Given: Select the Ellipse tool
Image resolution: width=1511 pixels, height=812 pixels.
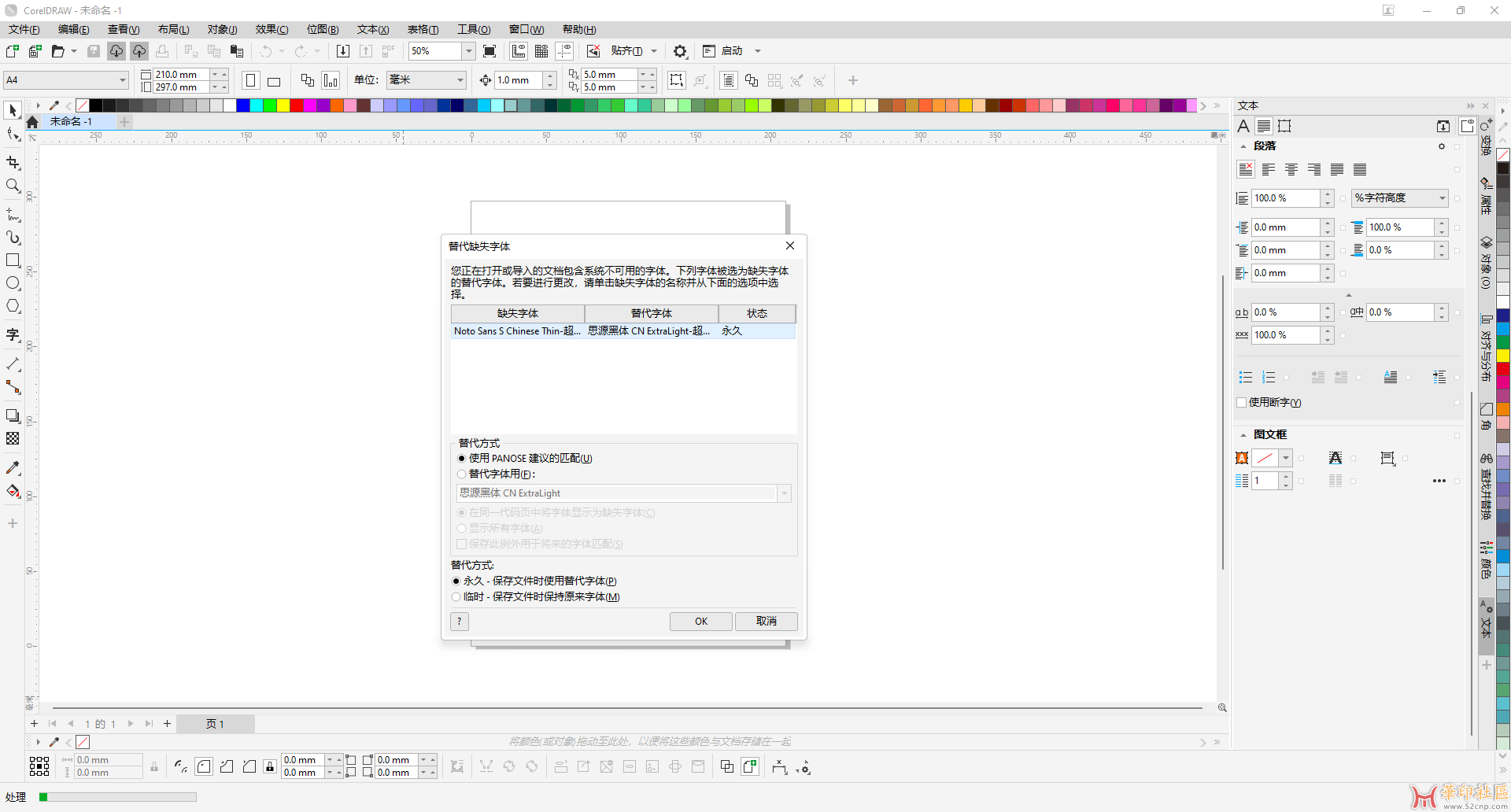Looking at the screenshot, I should point(13,283).
